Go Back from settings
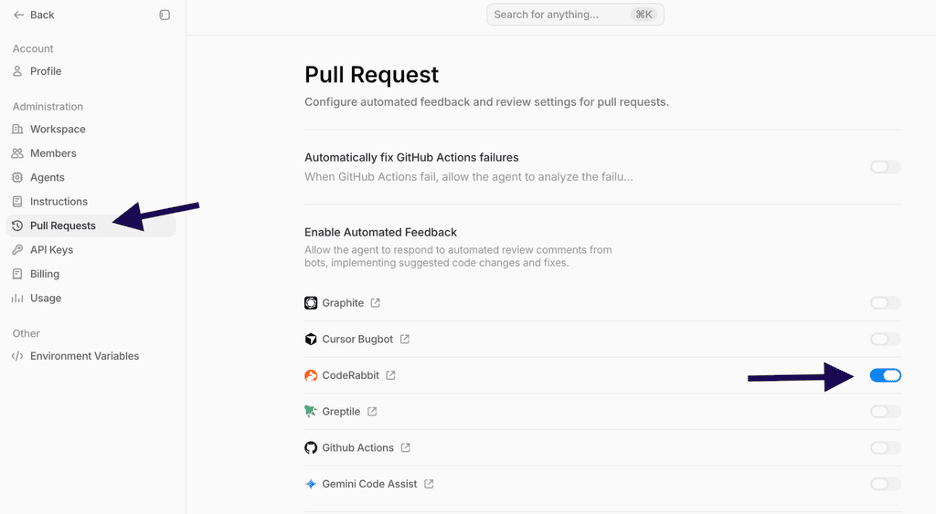Screen dimensions: 936x514 (34, 15)
